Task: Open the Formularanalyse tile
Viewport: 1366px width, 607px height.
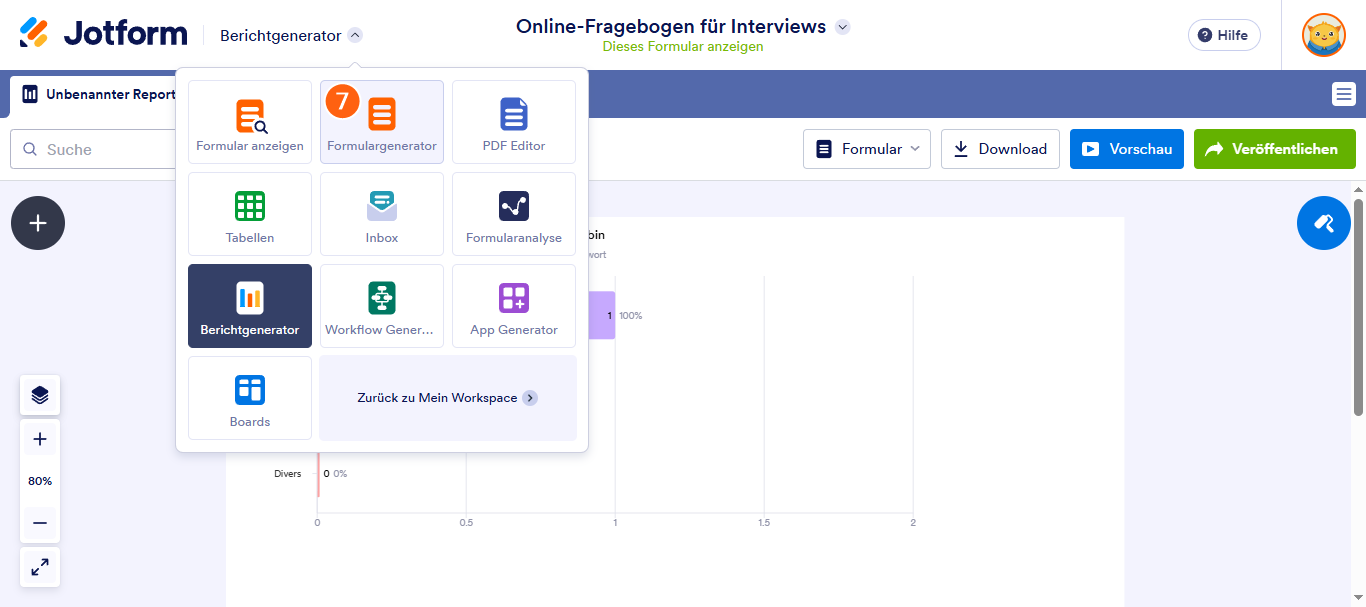Action: click(x=514, y=214)
